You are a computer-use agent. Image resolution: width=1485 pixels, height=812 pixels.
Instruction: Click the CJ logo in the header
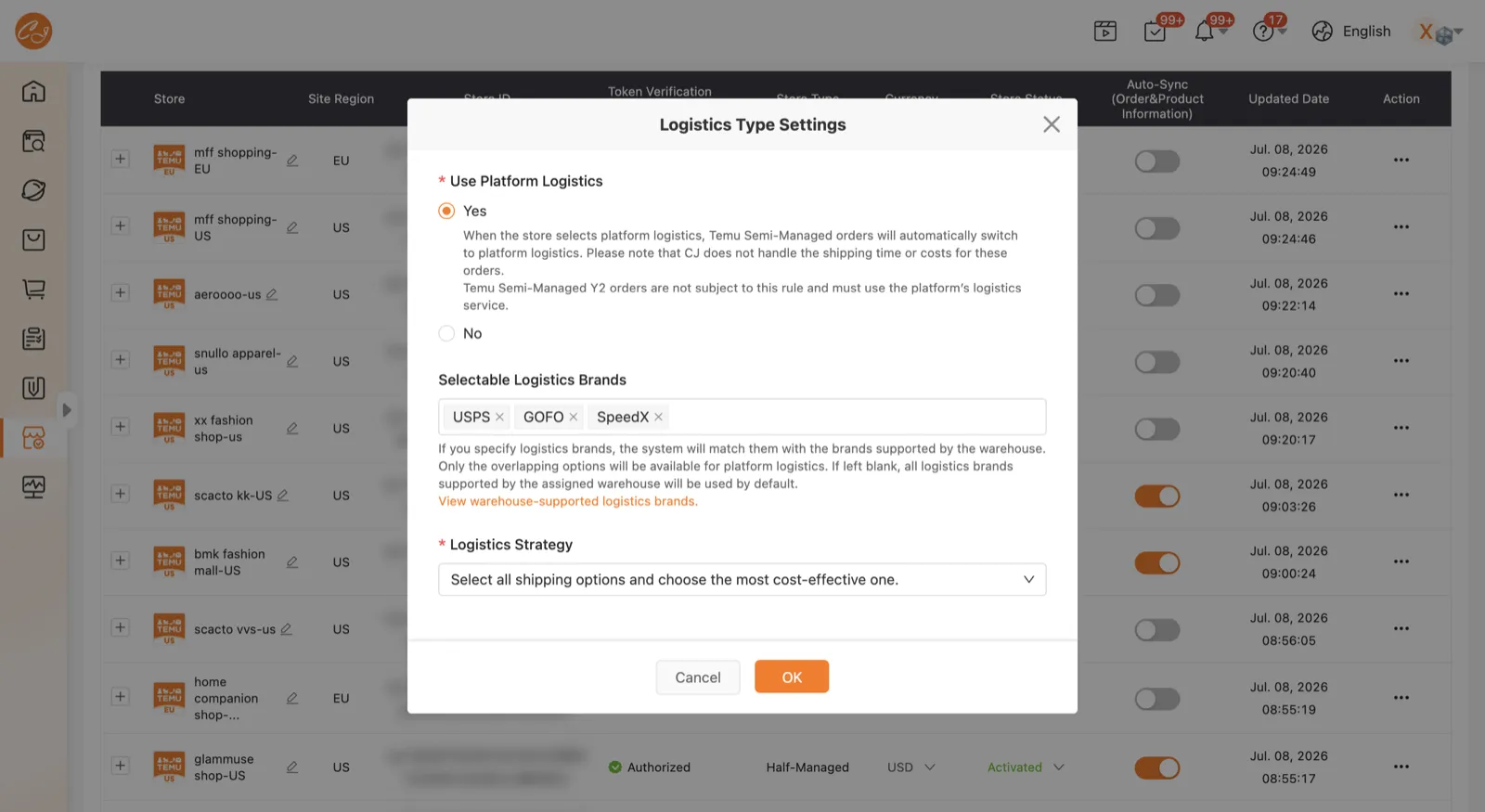[x=33, y=32]
